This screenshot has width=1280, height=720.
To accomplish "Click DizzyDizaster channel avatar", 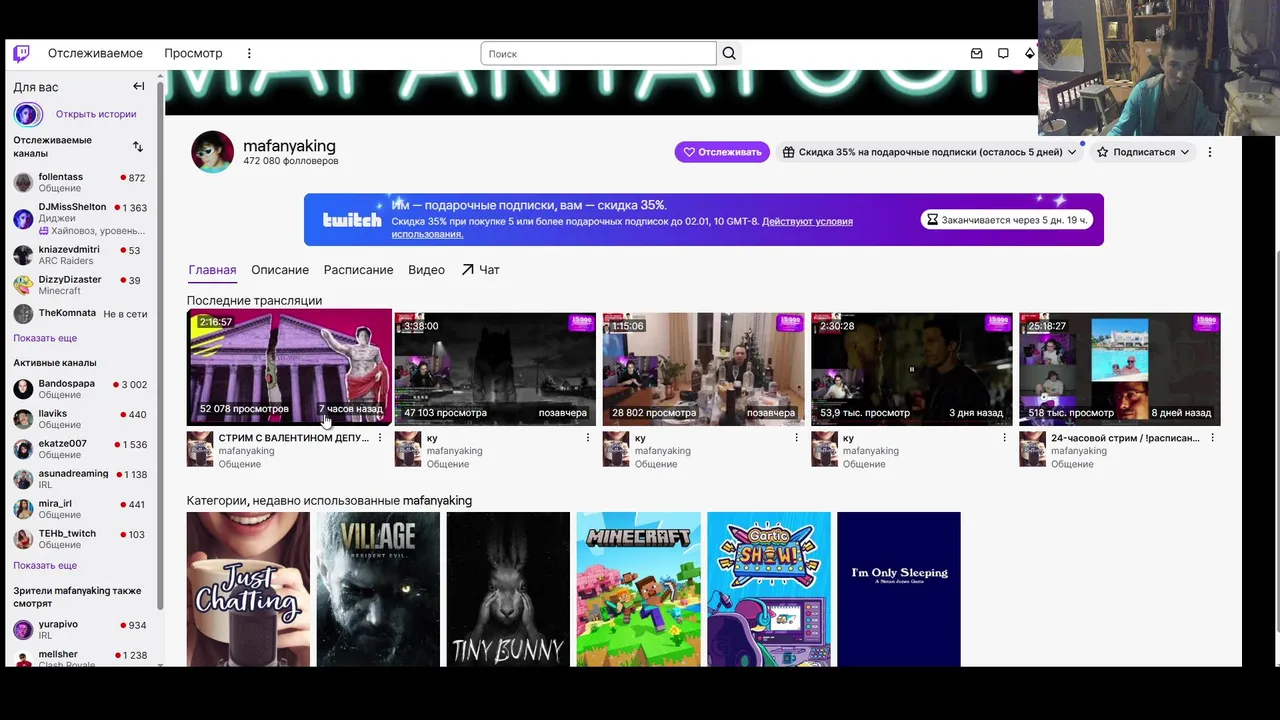I will pyautogui.click(x=23, y=285).
